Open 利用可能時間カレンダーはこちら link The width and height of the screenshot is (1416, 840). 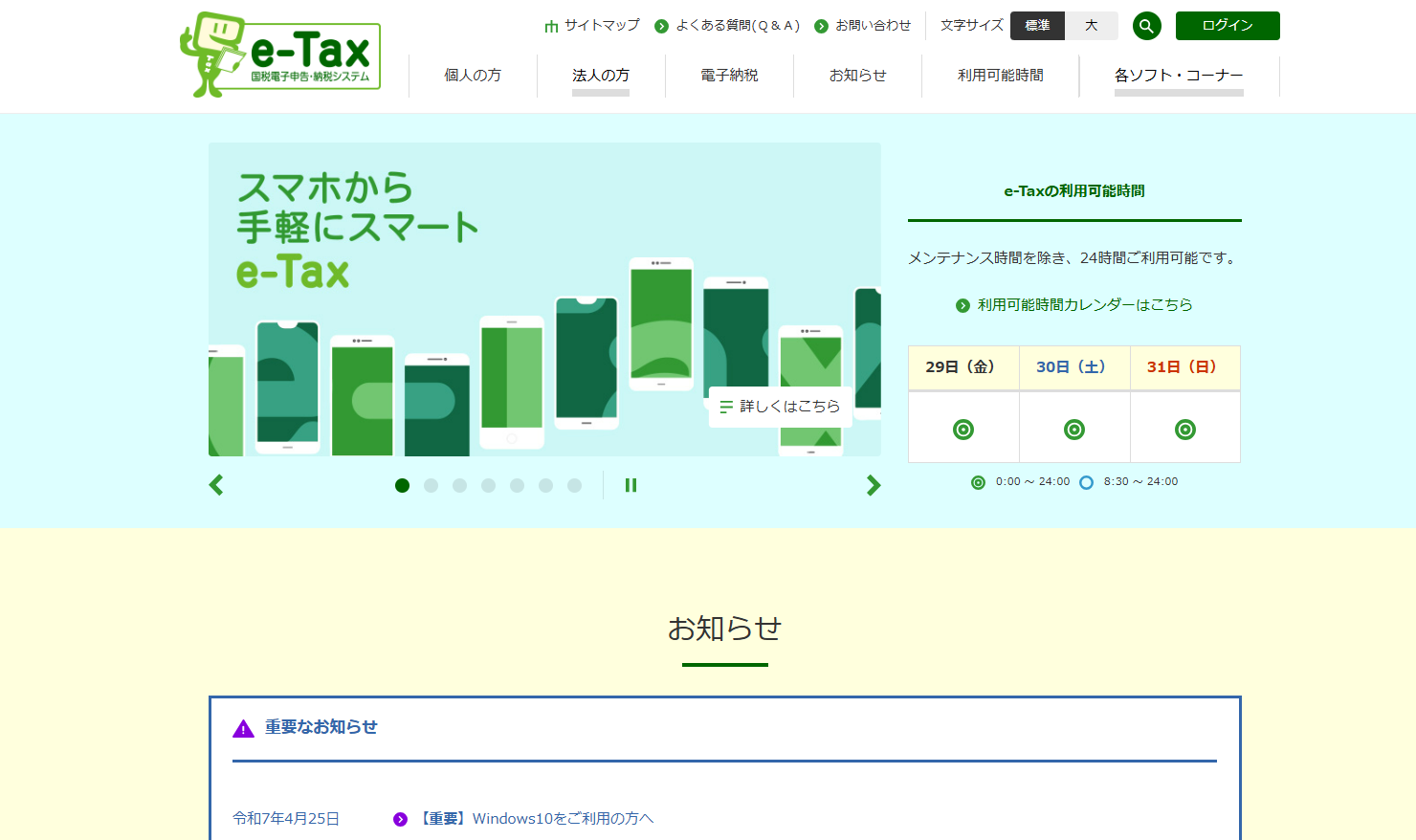1085,305
